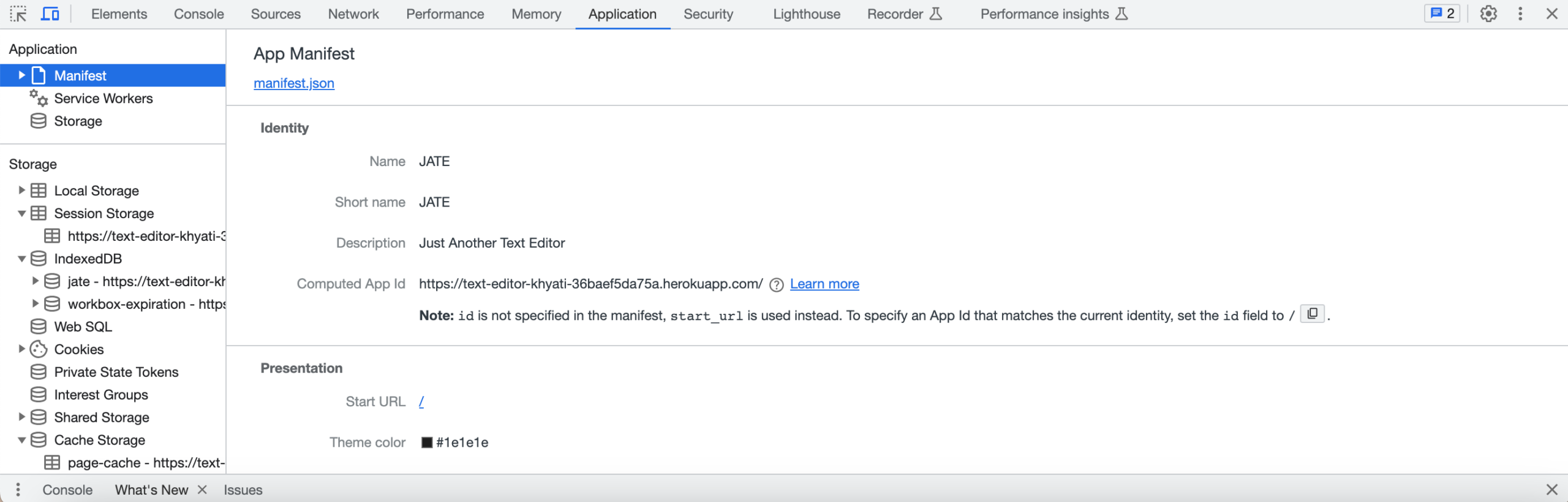Screen dimensions: 1568x502
Task: Copy suggested id with the copy icon
Action: [x=1312, y=314]
